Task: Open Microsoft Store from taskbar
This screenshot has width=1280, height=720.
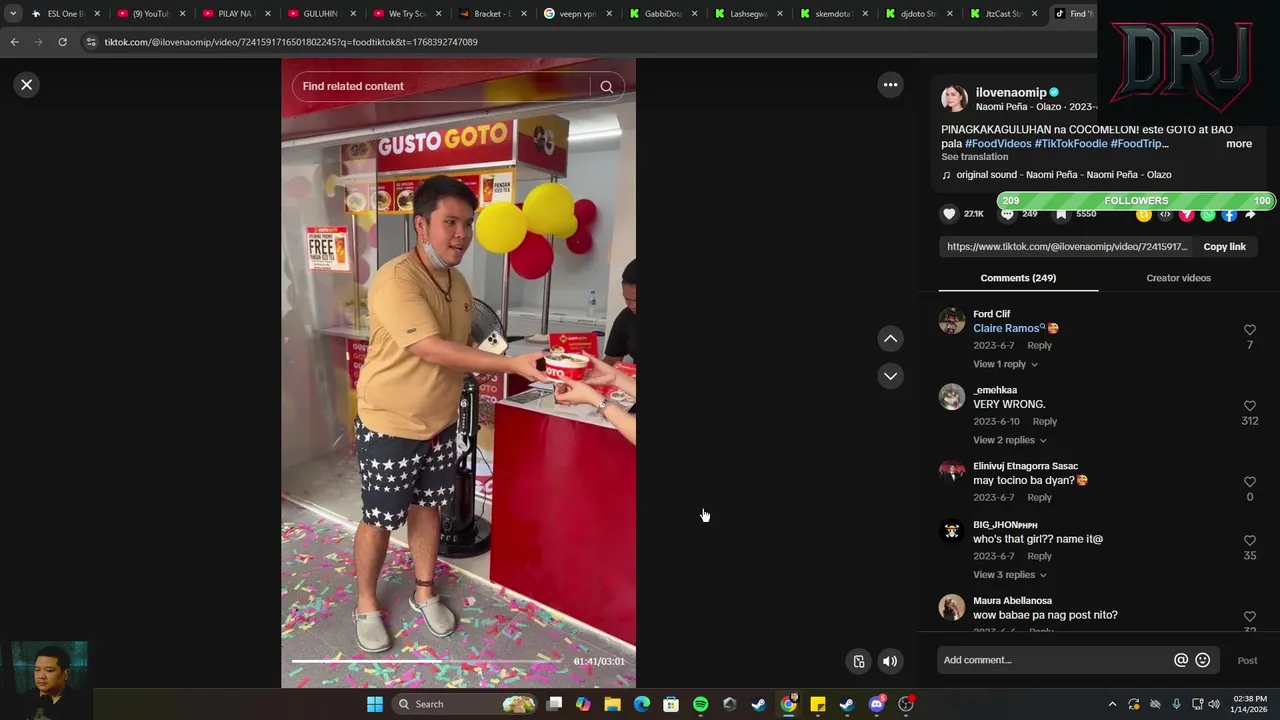Action: click(x=671, y=704)
